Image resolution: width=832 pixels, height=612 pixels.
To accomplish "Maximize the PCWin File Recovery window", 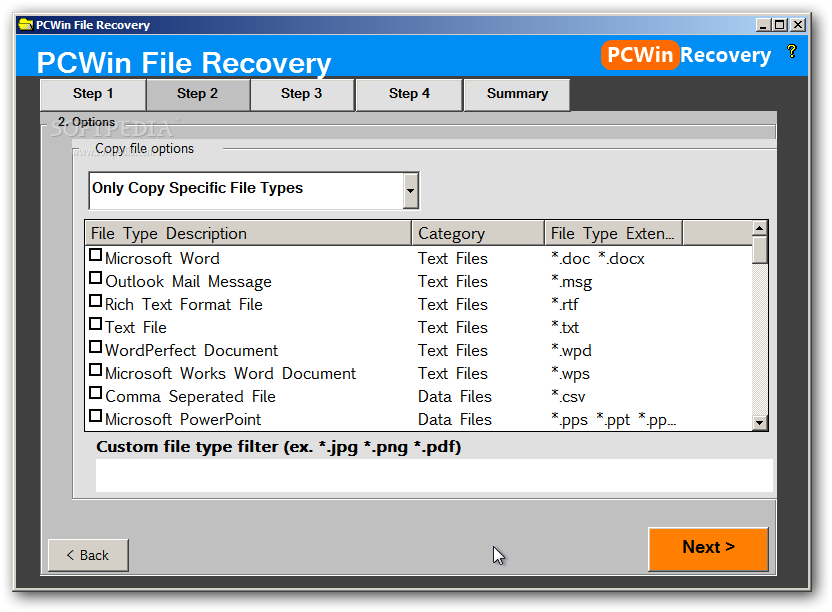I will pyautogui.click(x=780, y=24).
